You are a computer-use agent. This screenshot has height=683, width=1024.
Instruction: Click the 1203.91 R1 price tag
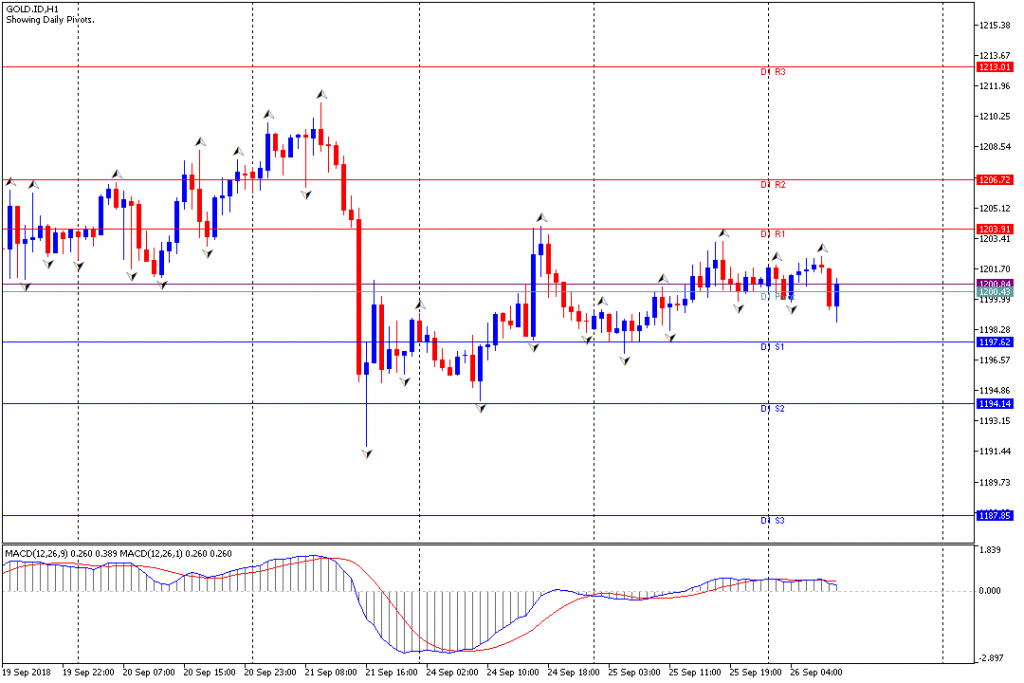[x=994, y=229]
